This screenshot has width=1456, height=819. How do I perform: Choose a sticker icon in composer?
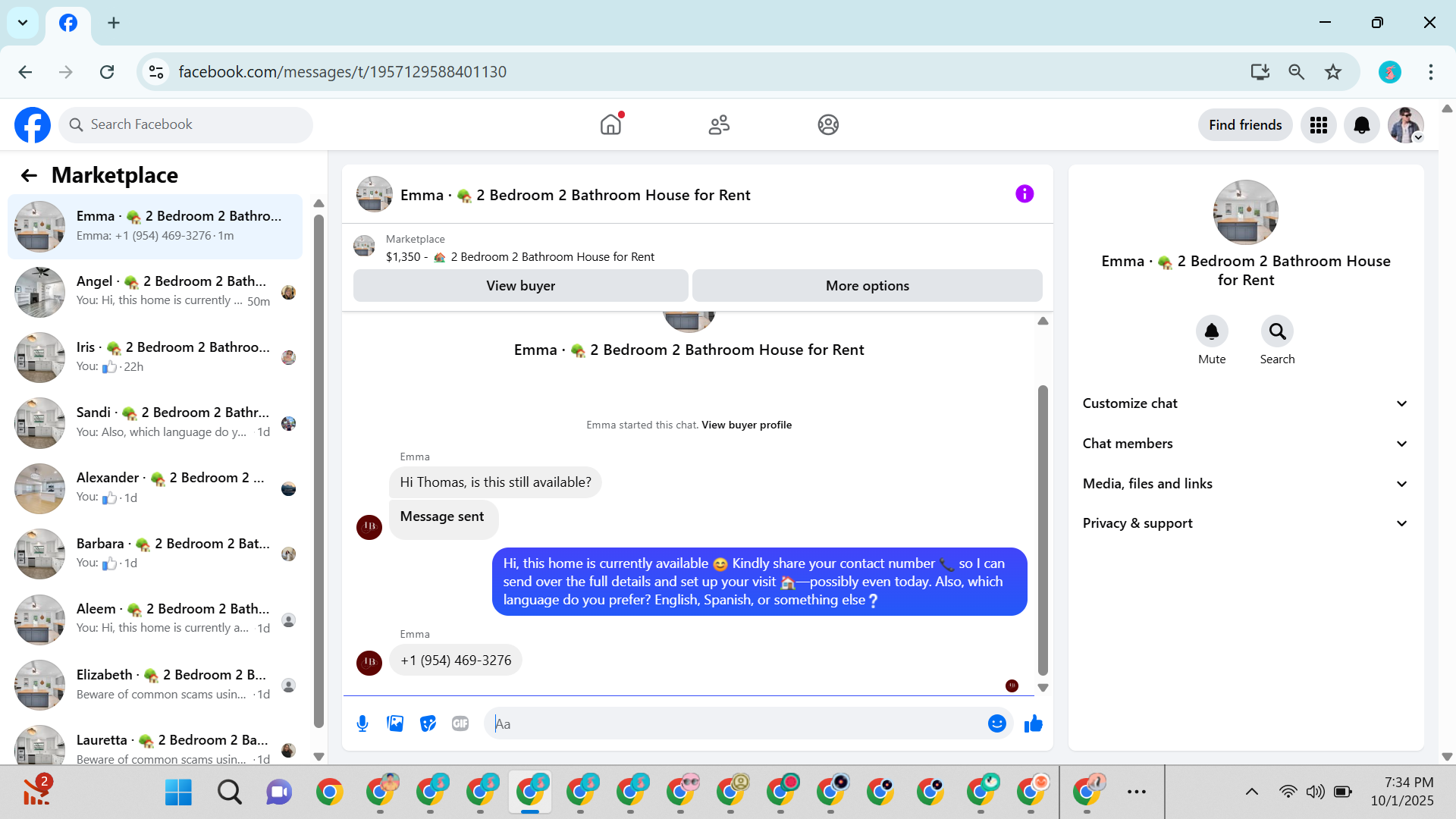point(428,723)
